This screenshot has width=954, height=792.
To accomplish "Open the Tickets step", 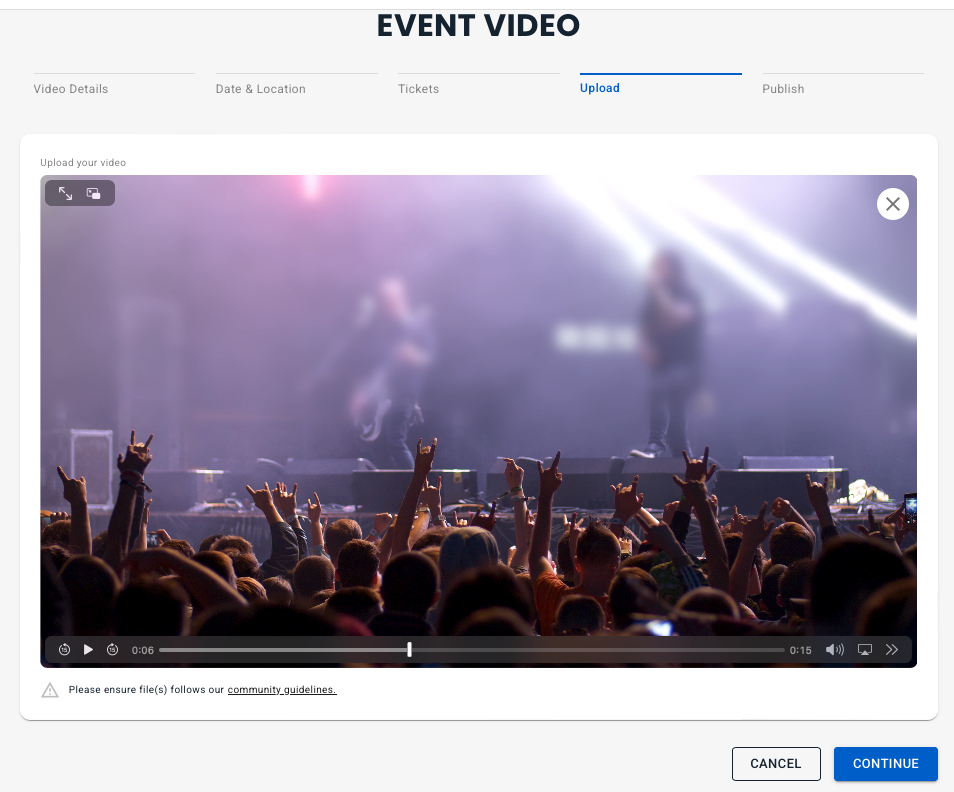I will click(419, 89).
